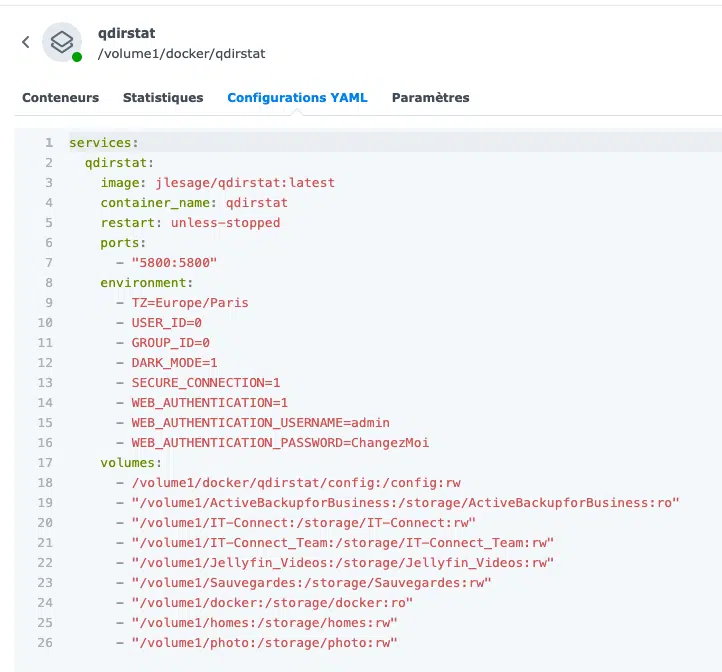Click line number 16 in the gutter

tap(45, 443)
